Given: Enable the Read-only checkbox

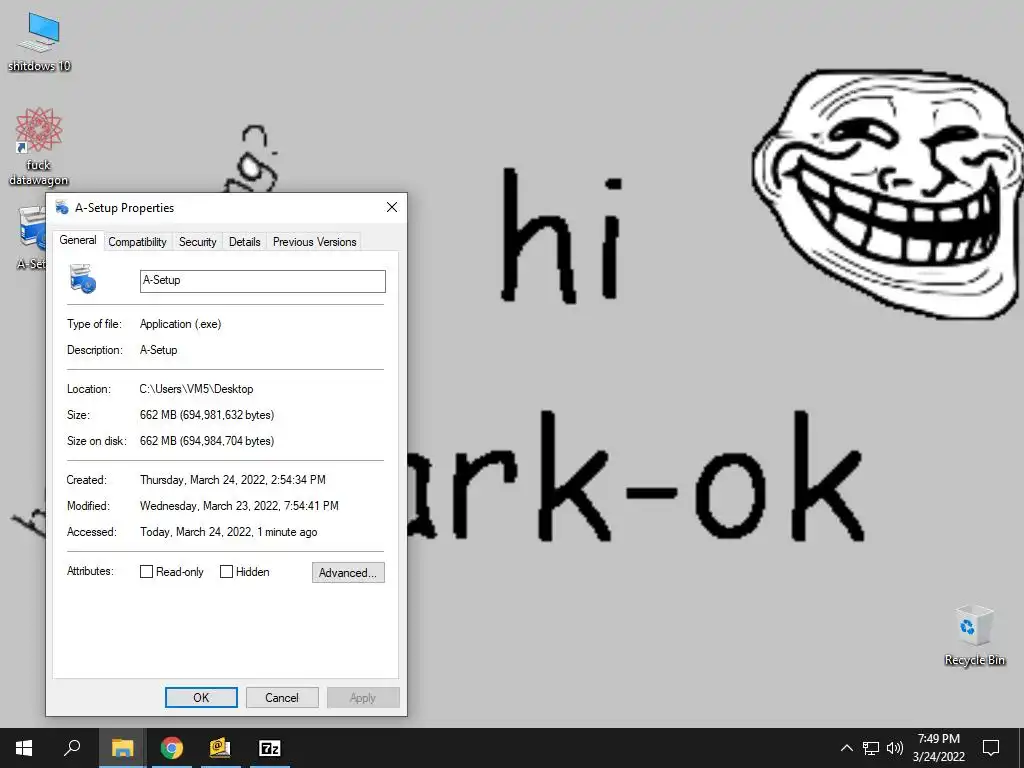Looking at the screenshot, I should [146, 572].
